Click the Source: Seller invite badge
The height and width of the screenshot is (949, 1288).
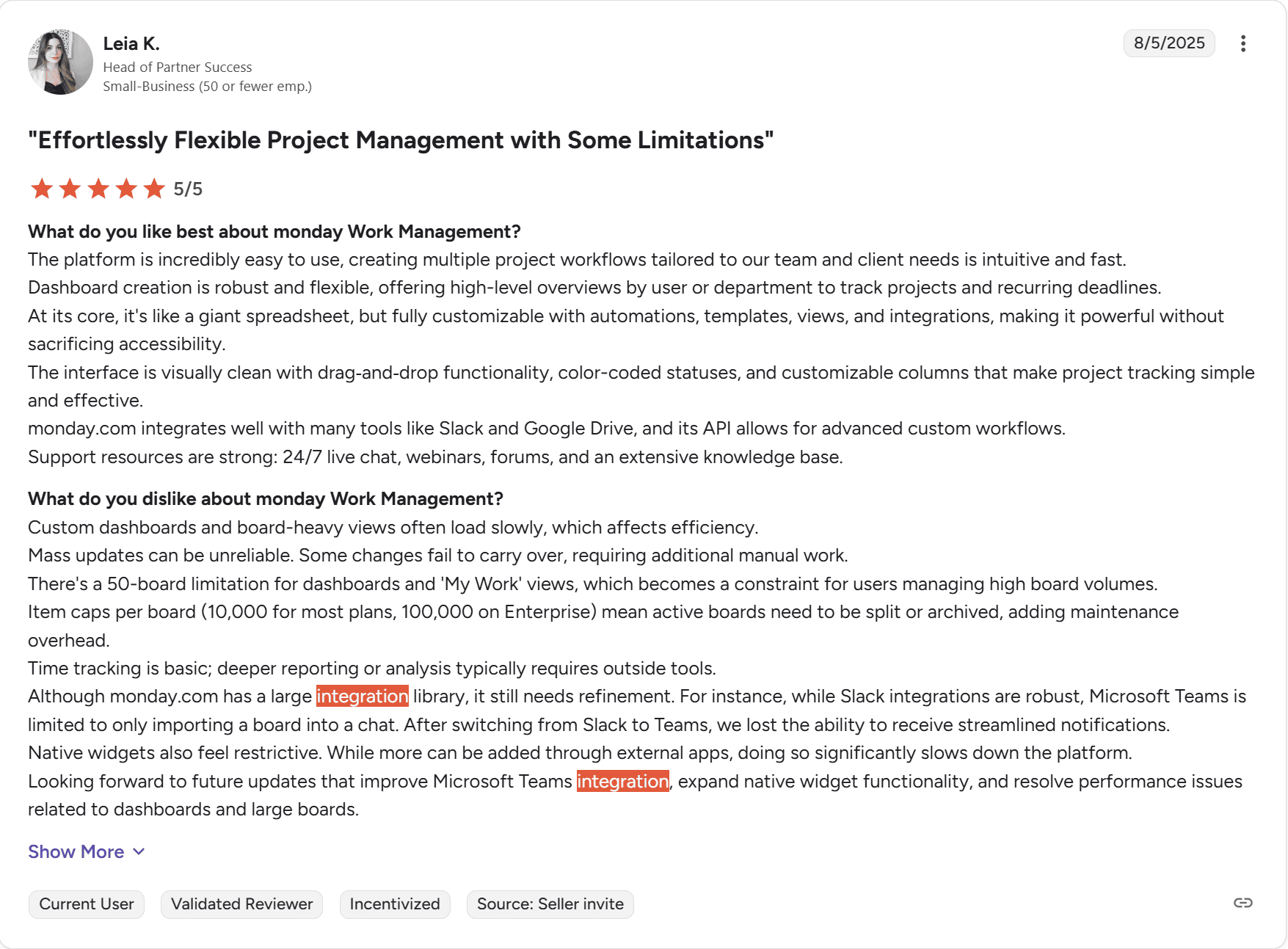[x=550, y=903]
